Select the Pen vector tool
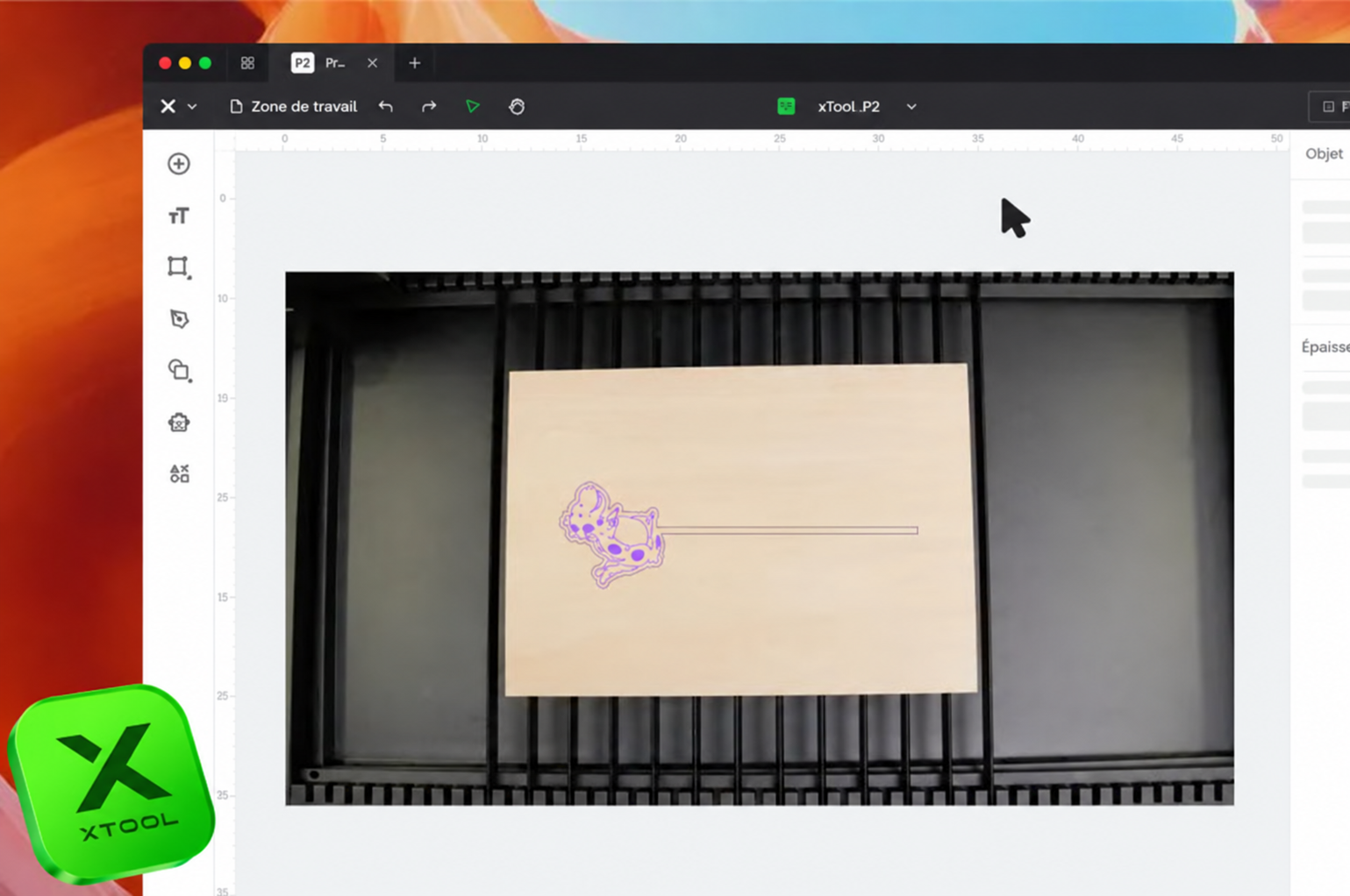Screen dimensions: 1350x896 [179, 319]
